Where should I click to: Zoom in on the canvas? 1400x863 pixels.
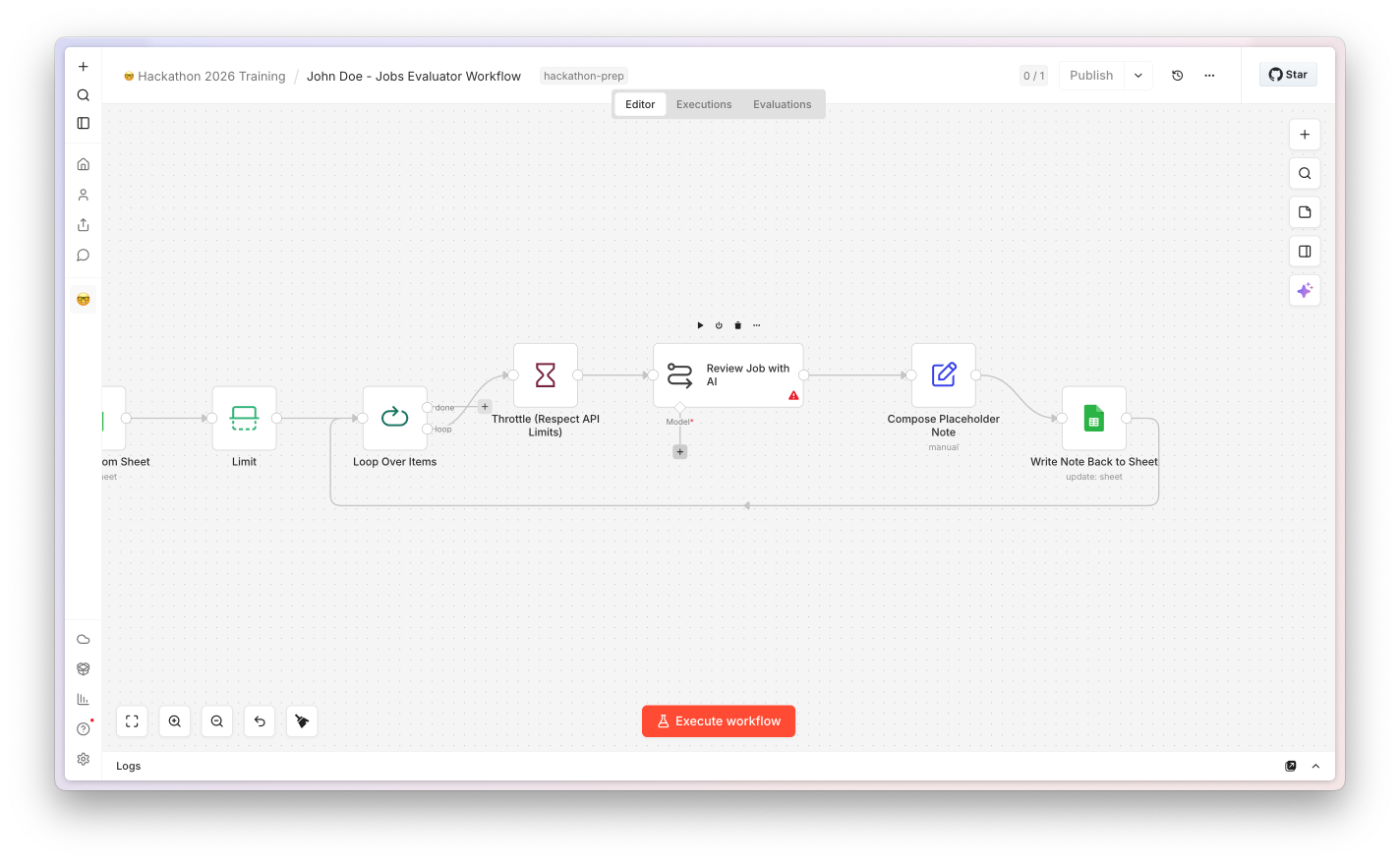(x=174, y=721)
